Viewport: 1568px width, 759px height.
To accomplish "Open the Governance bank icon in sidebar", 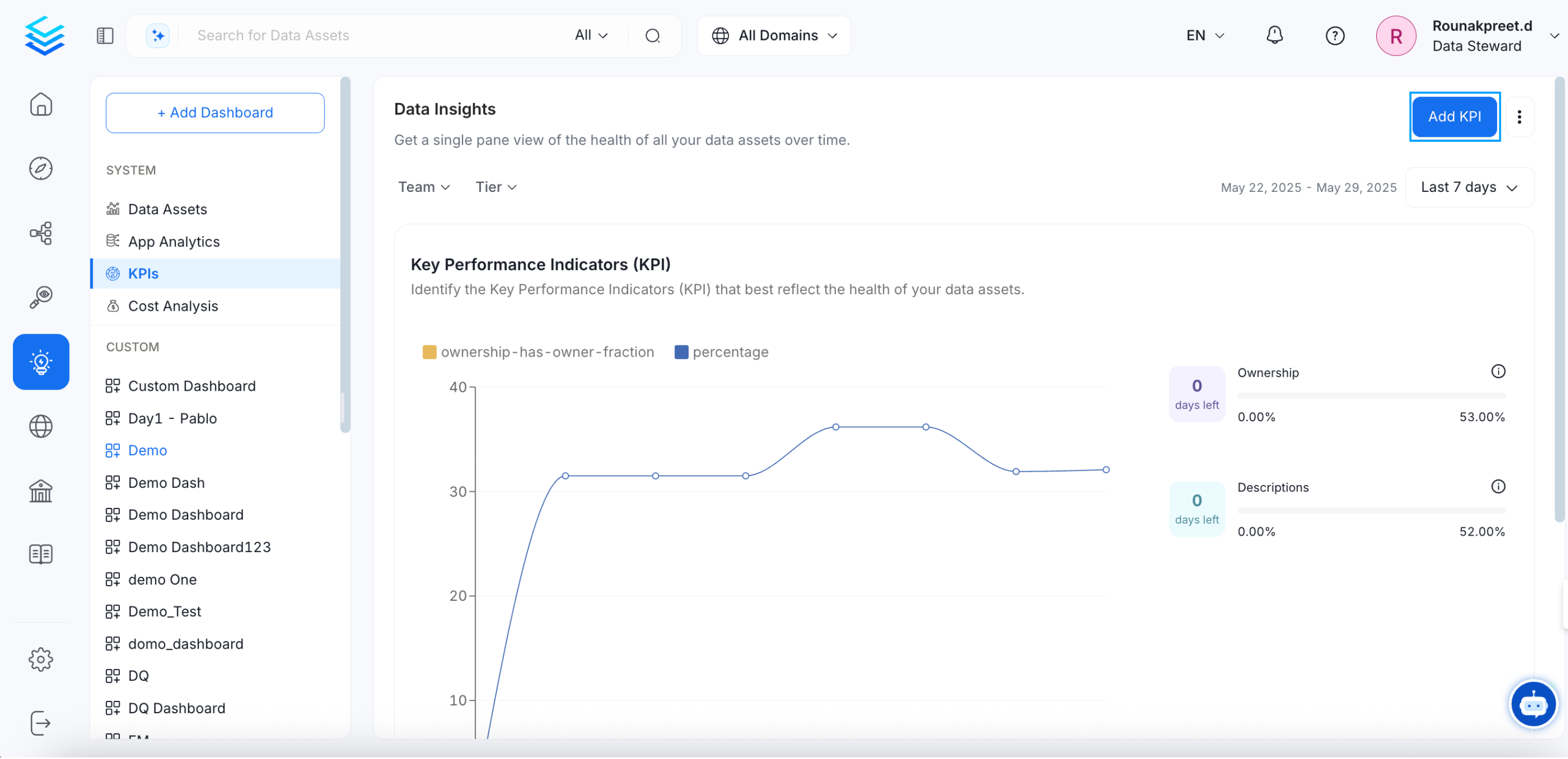I will point(41,491).
